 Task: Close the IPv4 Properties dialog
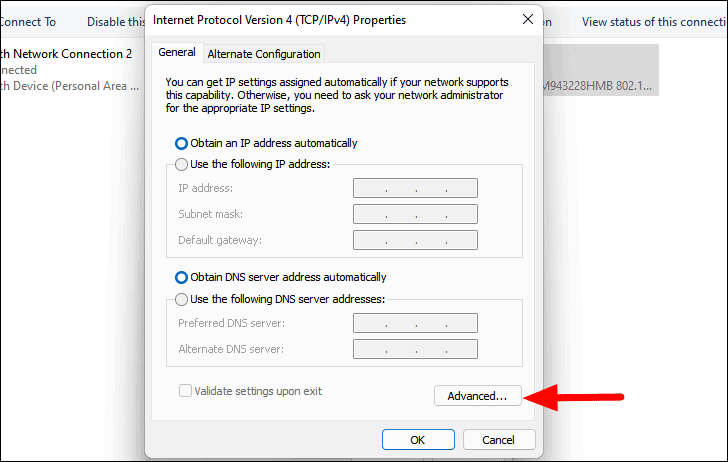point(527,19)
